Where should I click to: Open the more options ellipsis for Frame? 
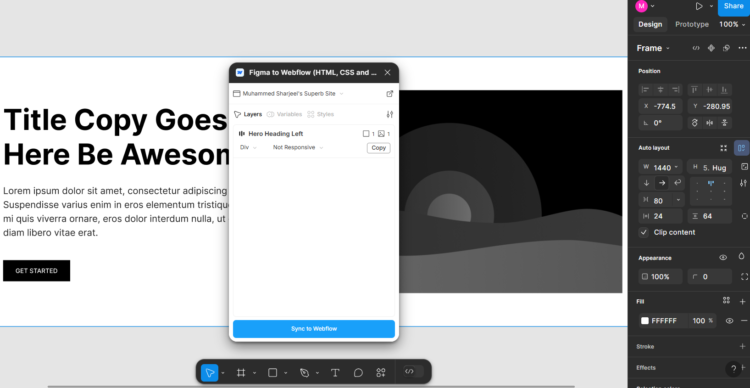(742, 48)
